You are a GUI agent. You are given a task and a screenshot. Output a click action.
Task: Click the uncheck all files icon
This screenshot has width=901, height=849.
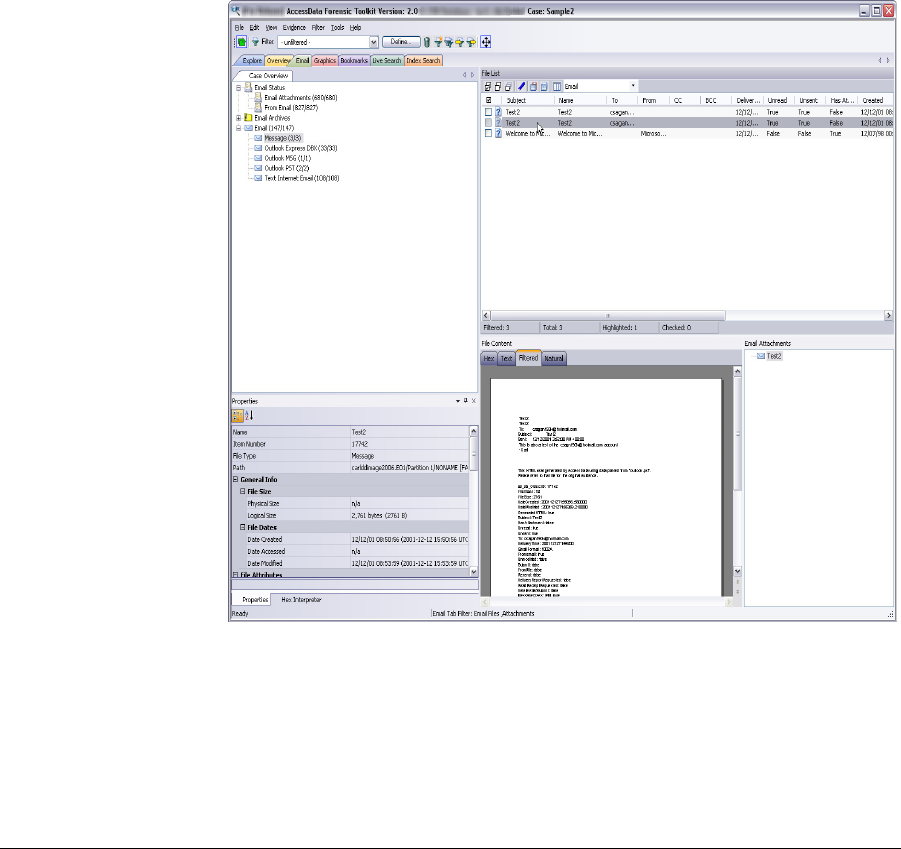(498, 87)
